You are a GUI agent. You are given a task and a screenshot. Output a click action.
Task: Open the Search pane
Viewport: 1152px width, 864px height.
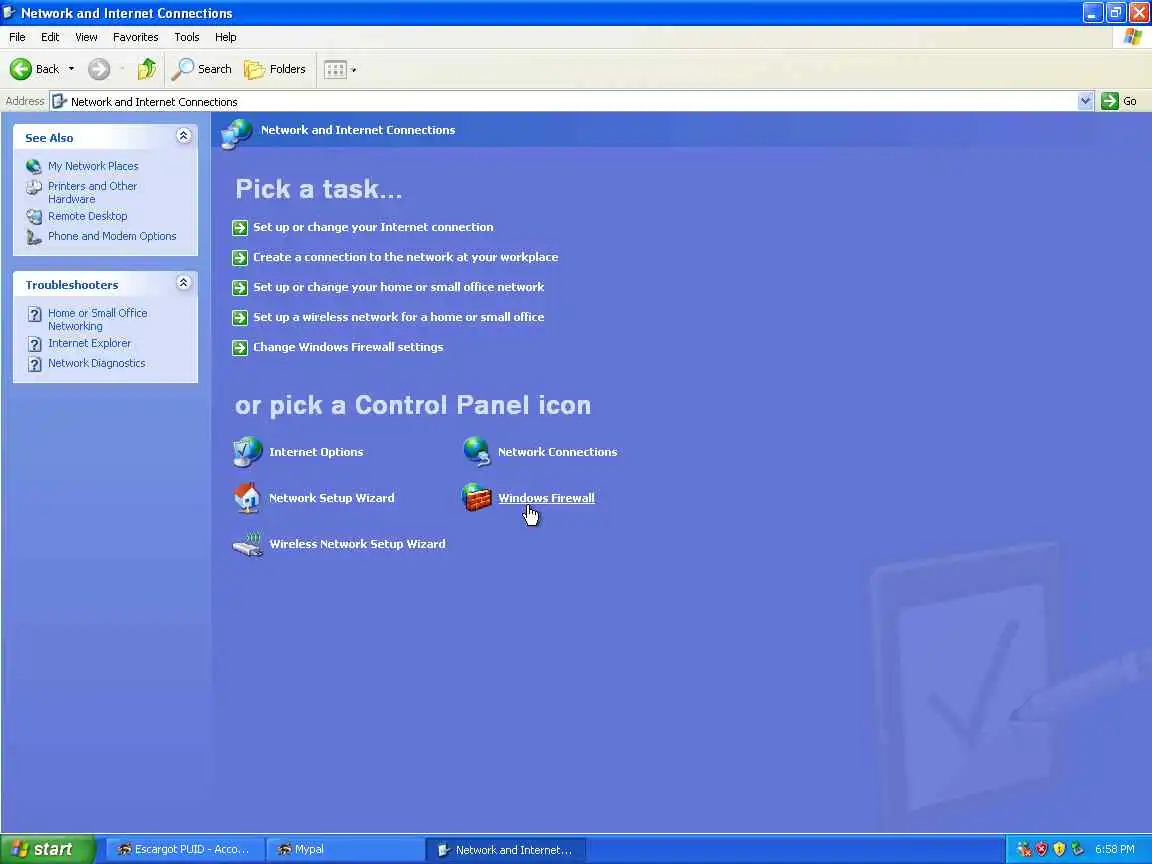point(201,69)
